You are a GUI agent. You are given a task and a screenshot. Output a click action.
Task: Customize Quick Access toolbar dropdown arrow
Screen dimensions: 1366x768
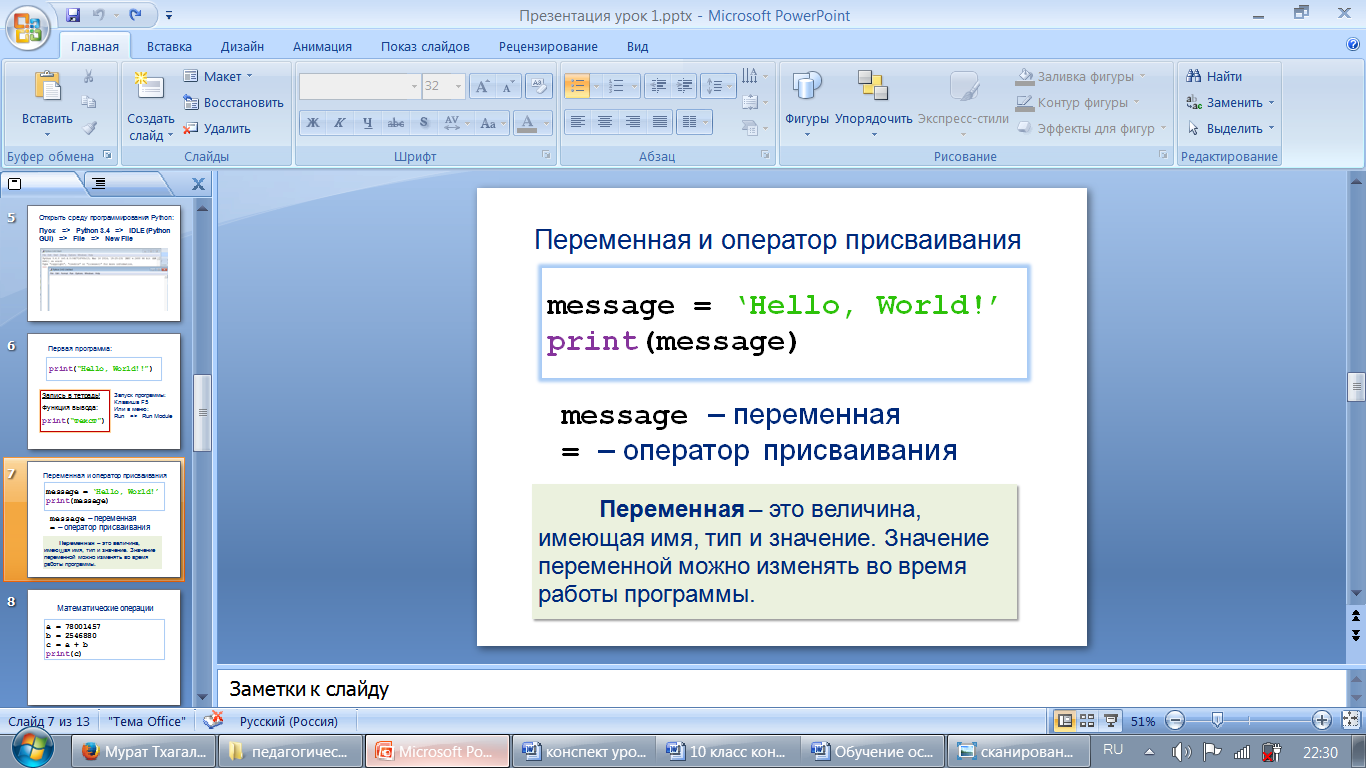(x=168, y=15)
